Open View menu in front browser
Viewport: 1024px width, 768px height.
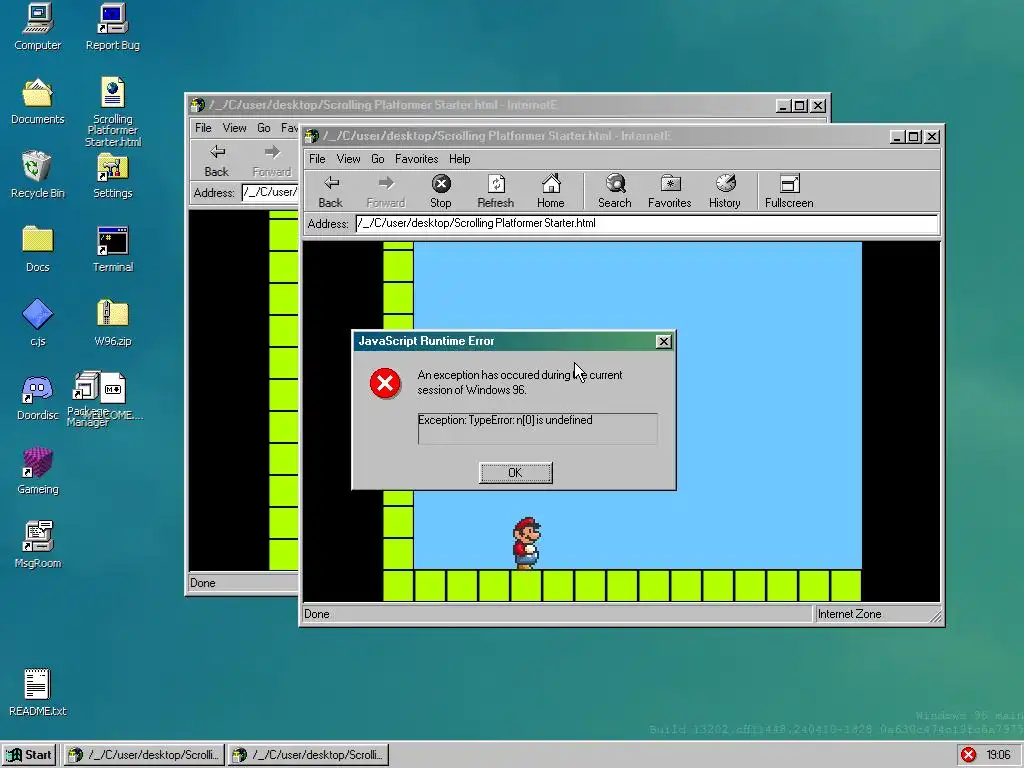(x=348, y=159)
